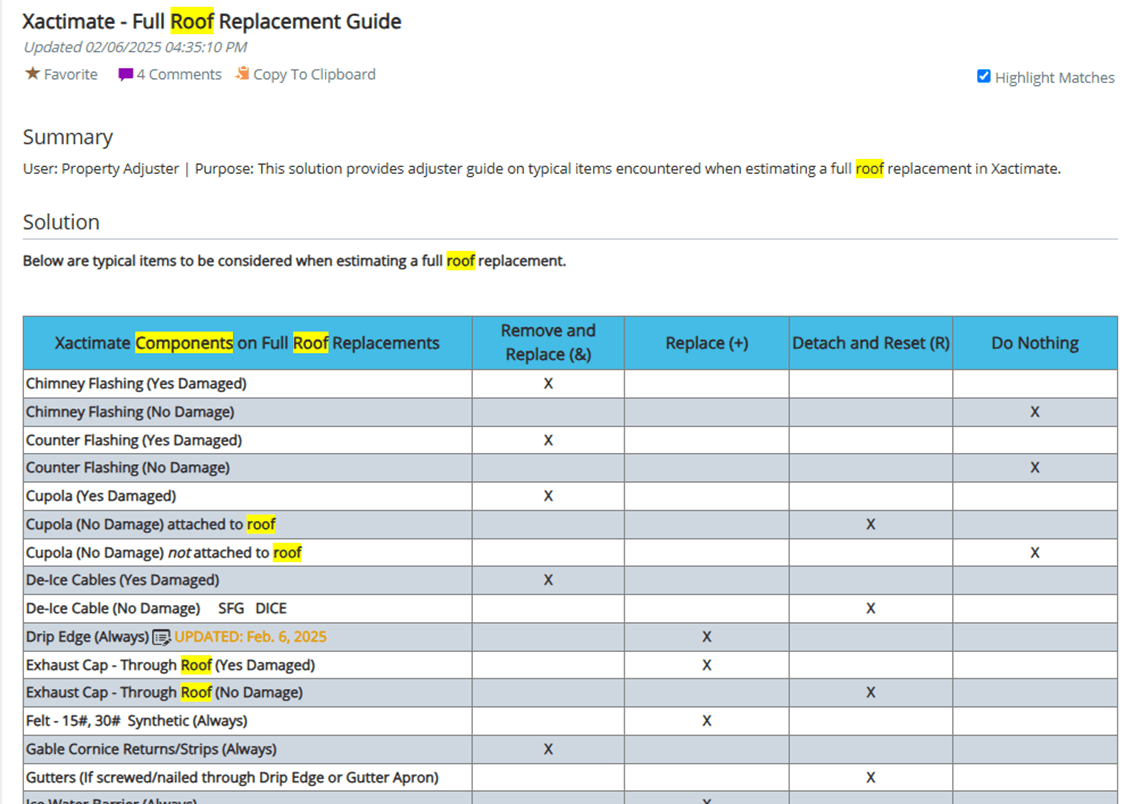
Task: Select the De-Ice Cables (Yes Damaged) row label
Action: (x=123, y=580)
